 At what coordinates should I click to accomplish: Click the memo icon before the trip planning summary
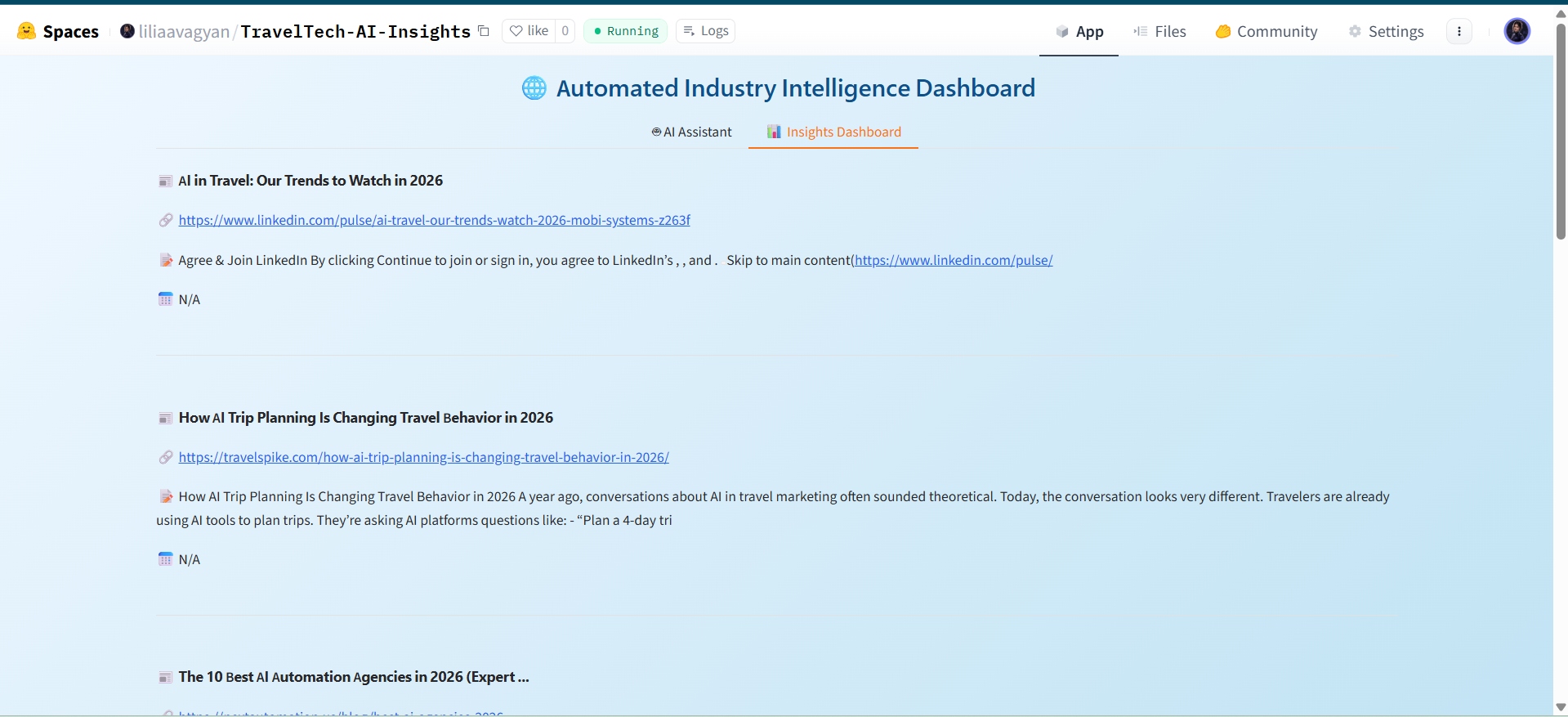point(166,496)
